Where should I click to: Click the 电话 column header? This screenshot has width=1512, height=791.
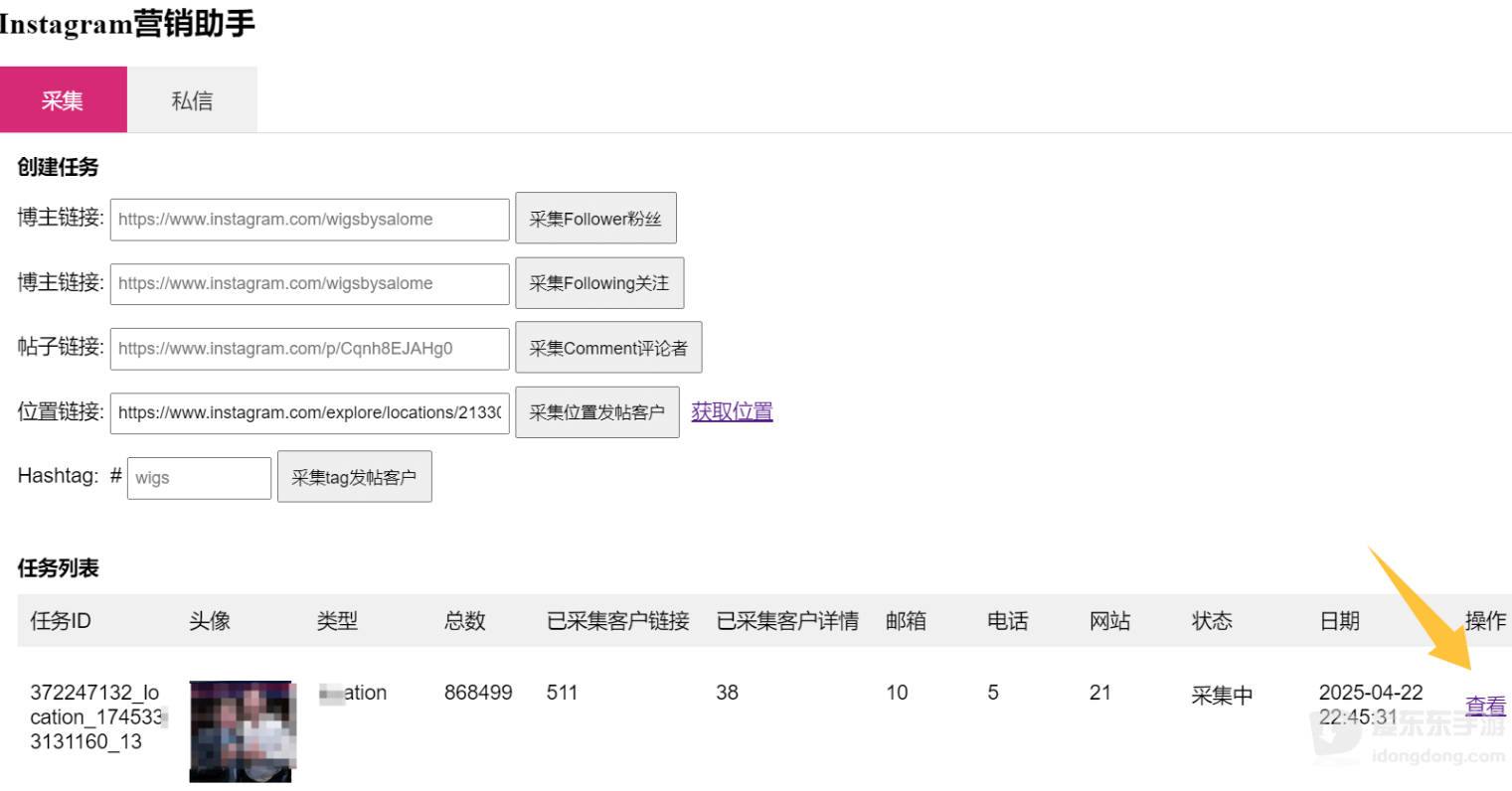1008,621
